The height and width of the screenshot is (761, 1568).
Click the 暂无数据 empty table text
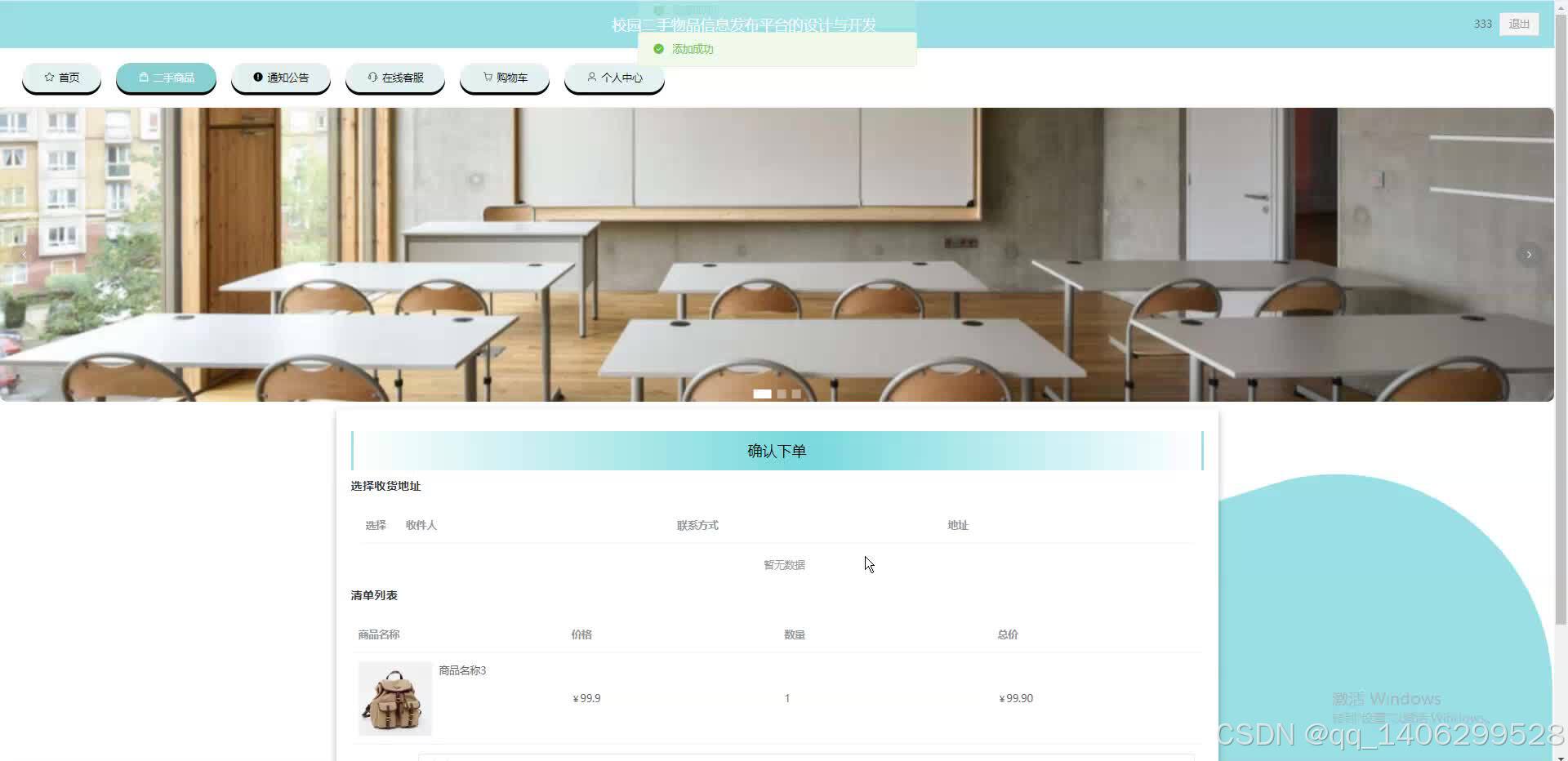pos(784,565)
